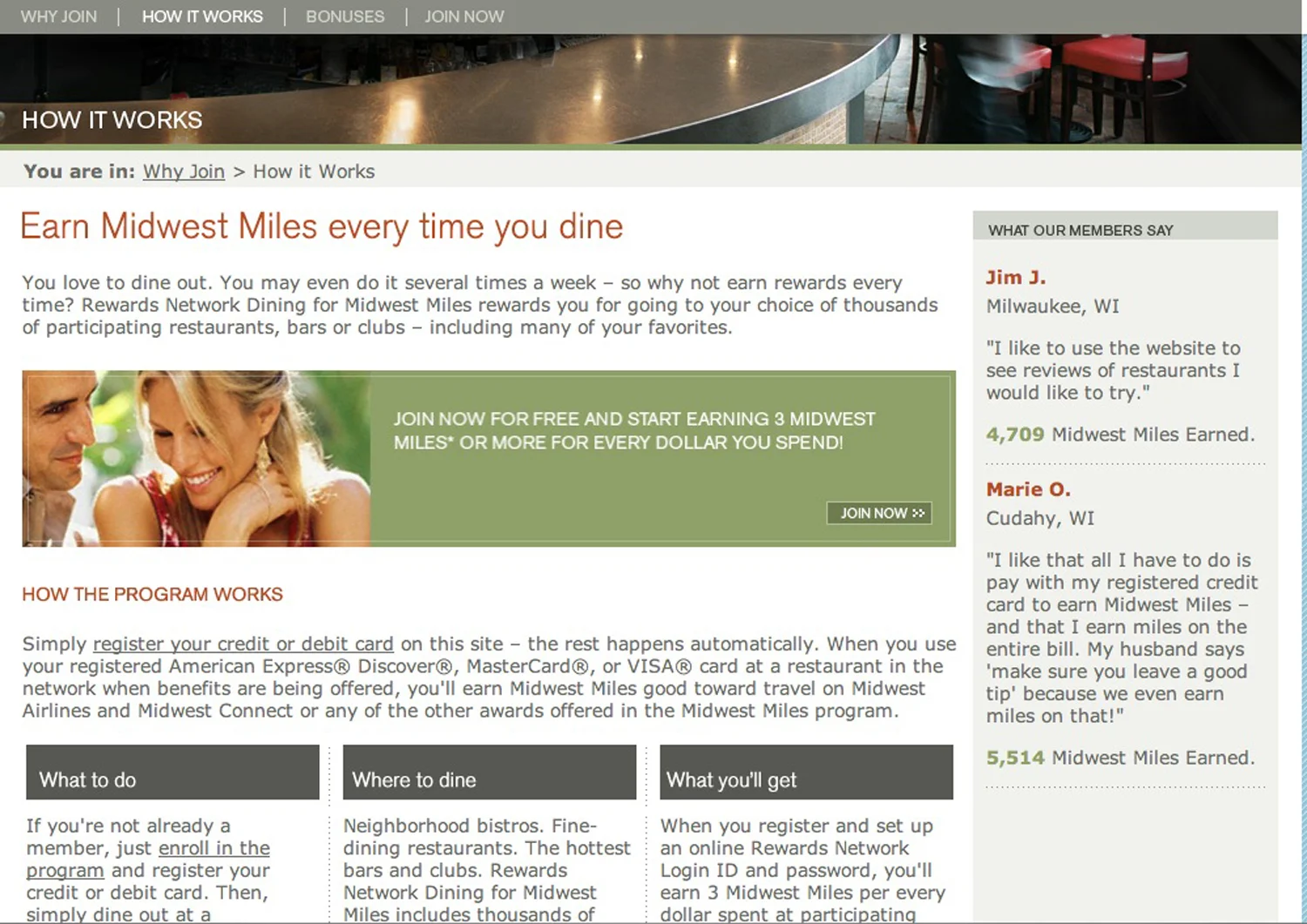This screenshot has width=1307, height=924.
Task: Choose JOIN NOW in the top navigation bar
Action: (464, 17)
